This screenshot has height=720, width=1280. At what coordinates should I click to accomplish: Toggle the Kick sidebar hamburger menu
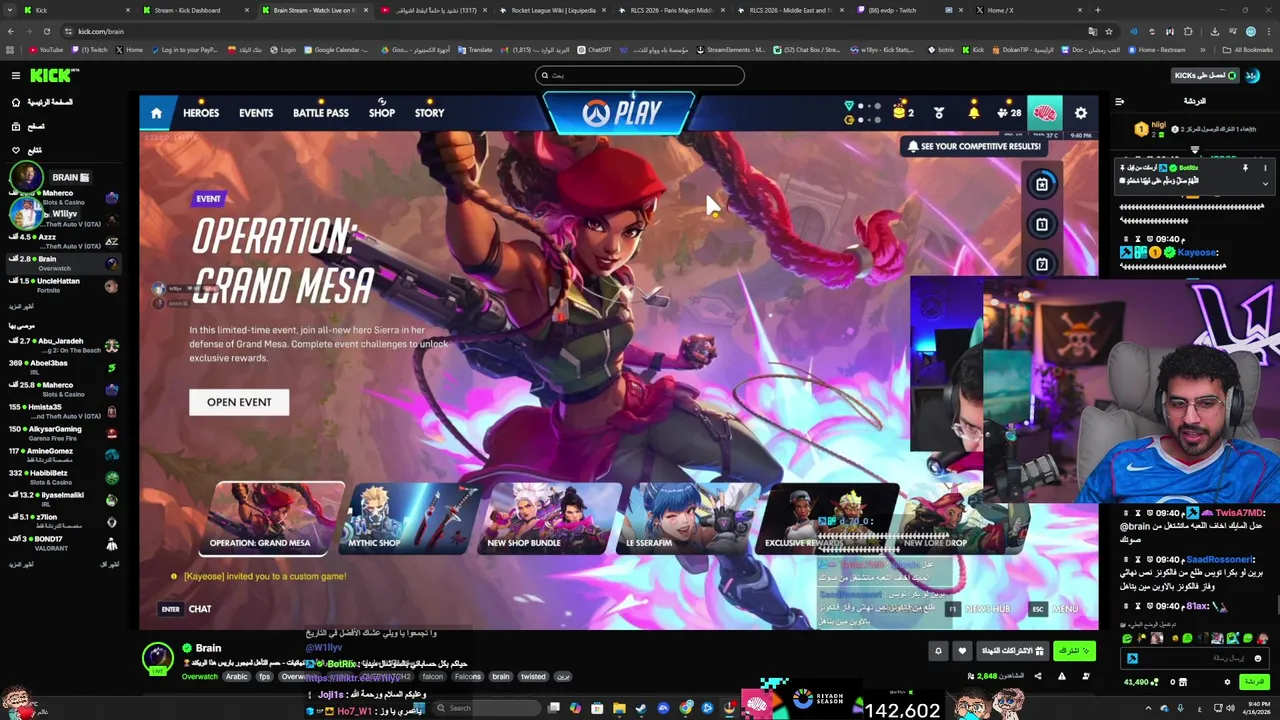tap(16, 75)
